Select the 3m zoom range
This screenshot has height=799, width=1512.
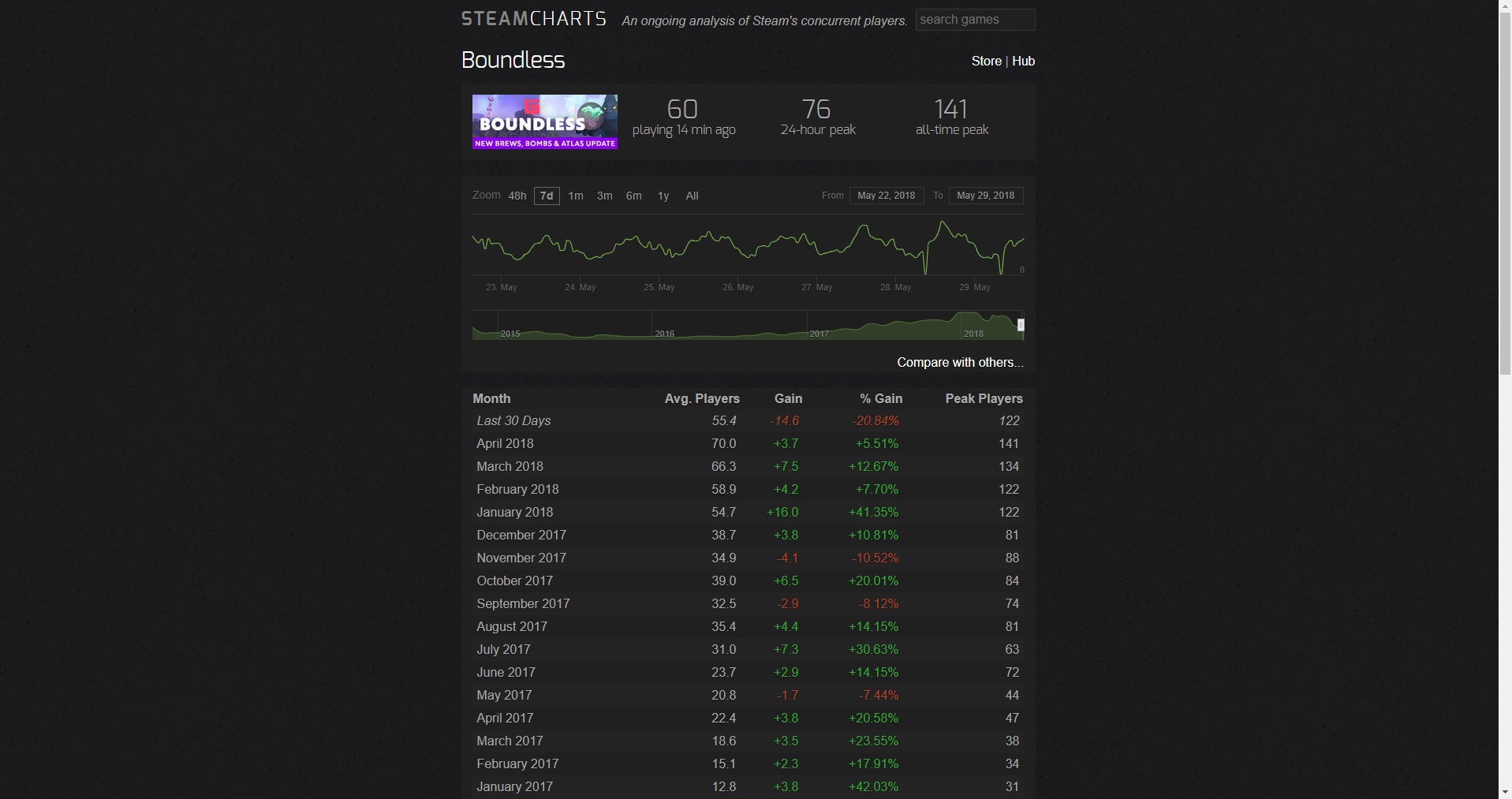pyautogui.click(x=605, y=196)
